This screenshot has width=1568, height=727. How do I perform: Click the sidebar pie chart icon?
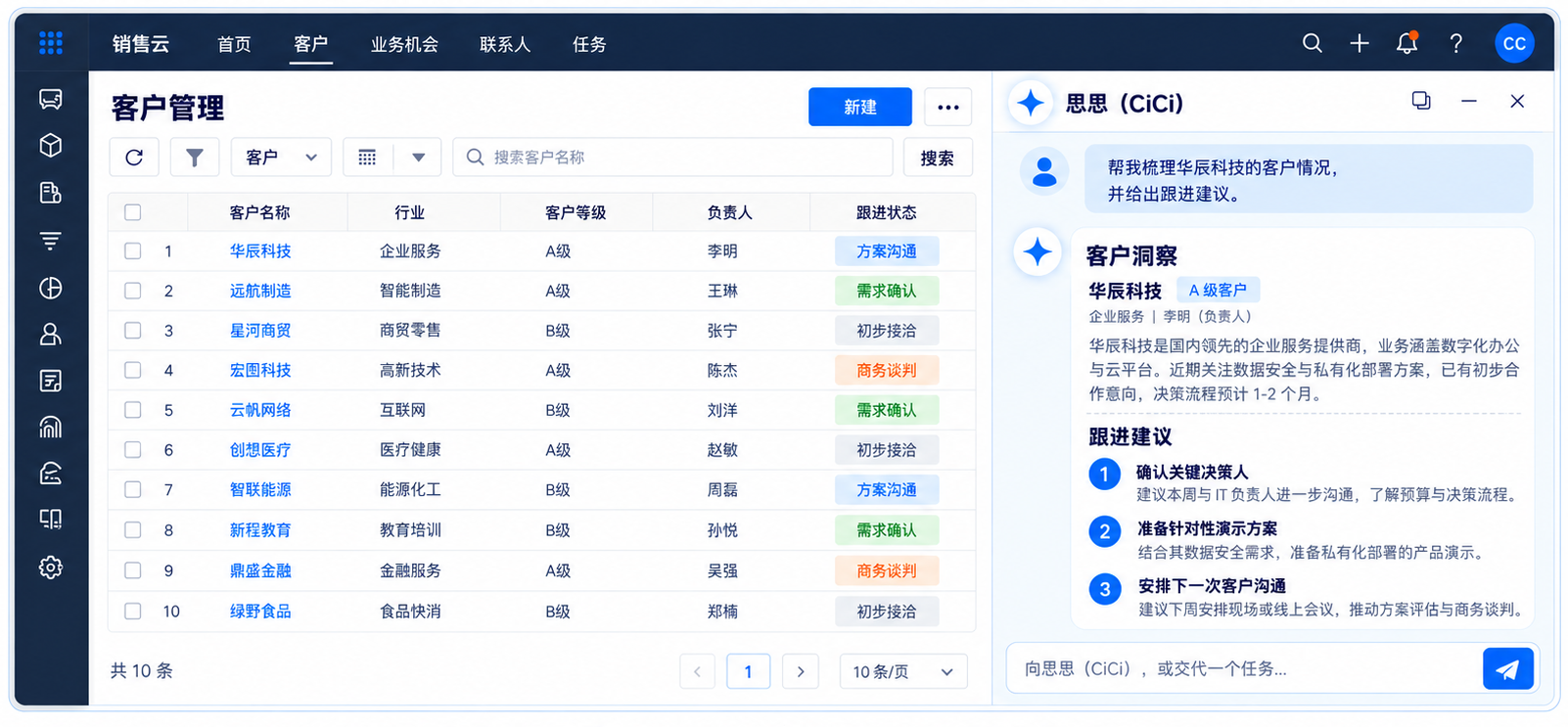click(x=51, y=288)
